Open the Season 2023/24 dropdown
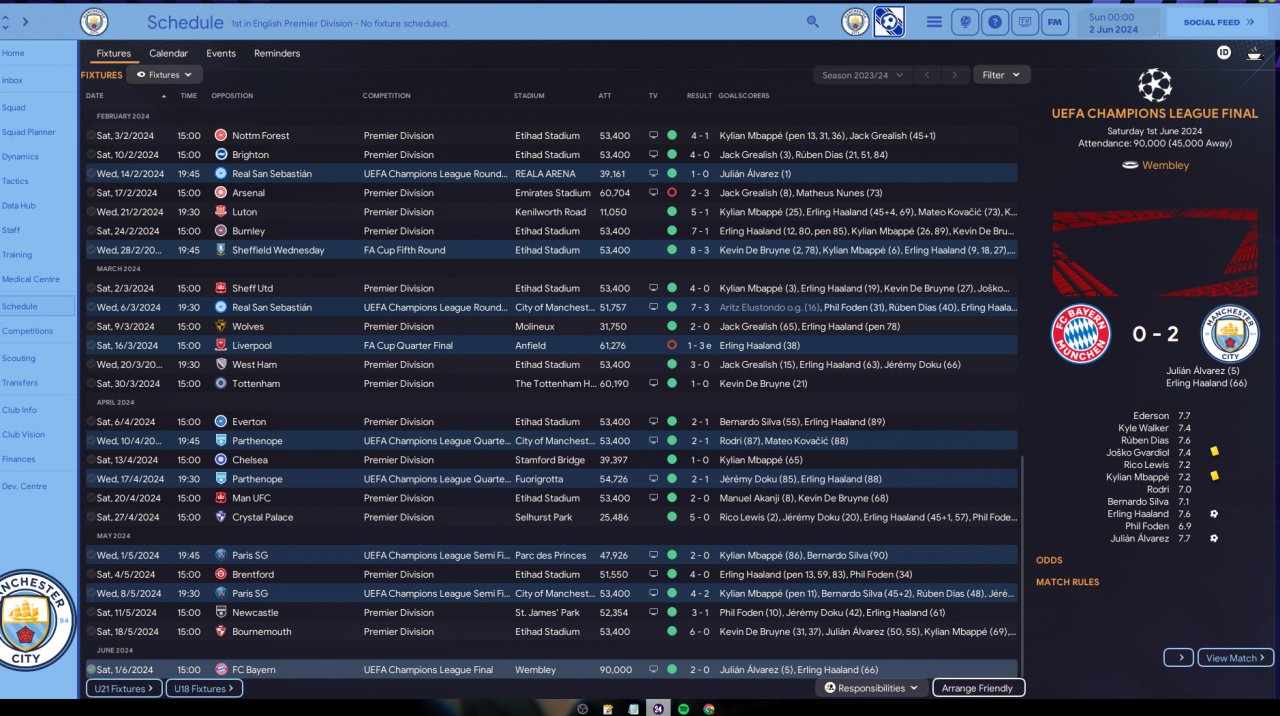The width and height of the screenshot is (1280, 716). pos(862,75)
